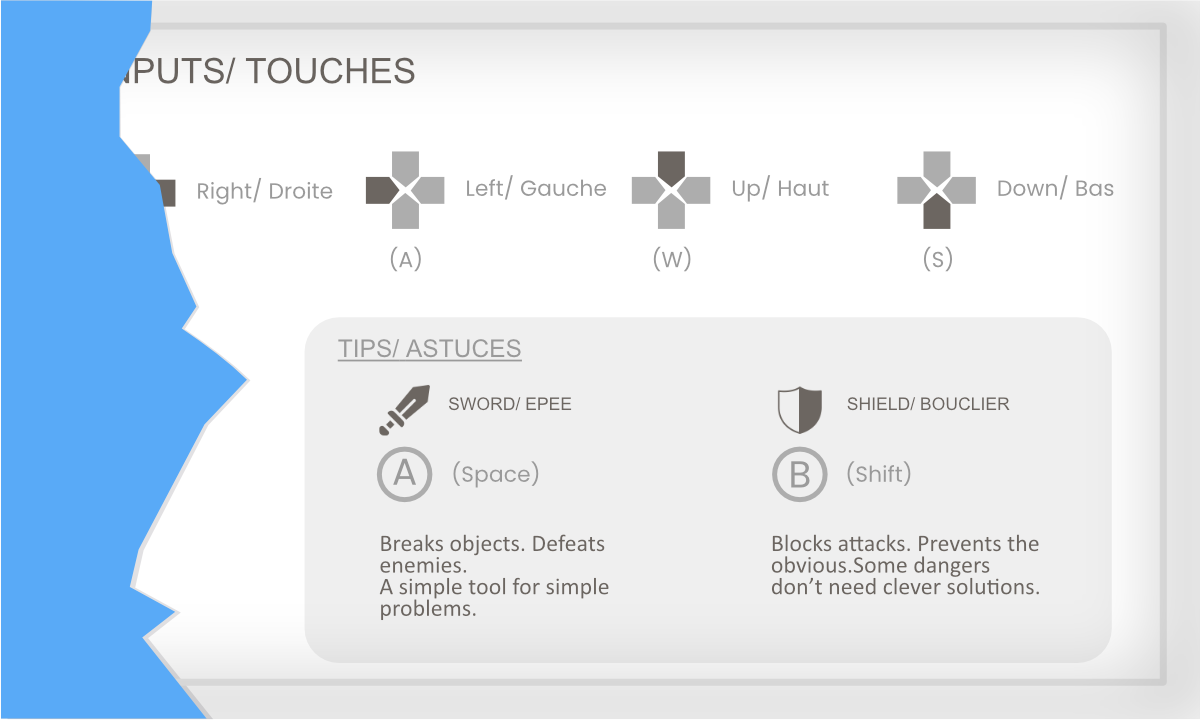Click the Up/ Haut label
The width and height of the screenshot is (1200, 720).
pyautogui.click(x=780, y=188)
